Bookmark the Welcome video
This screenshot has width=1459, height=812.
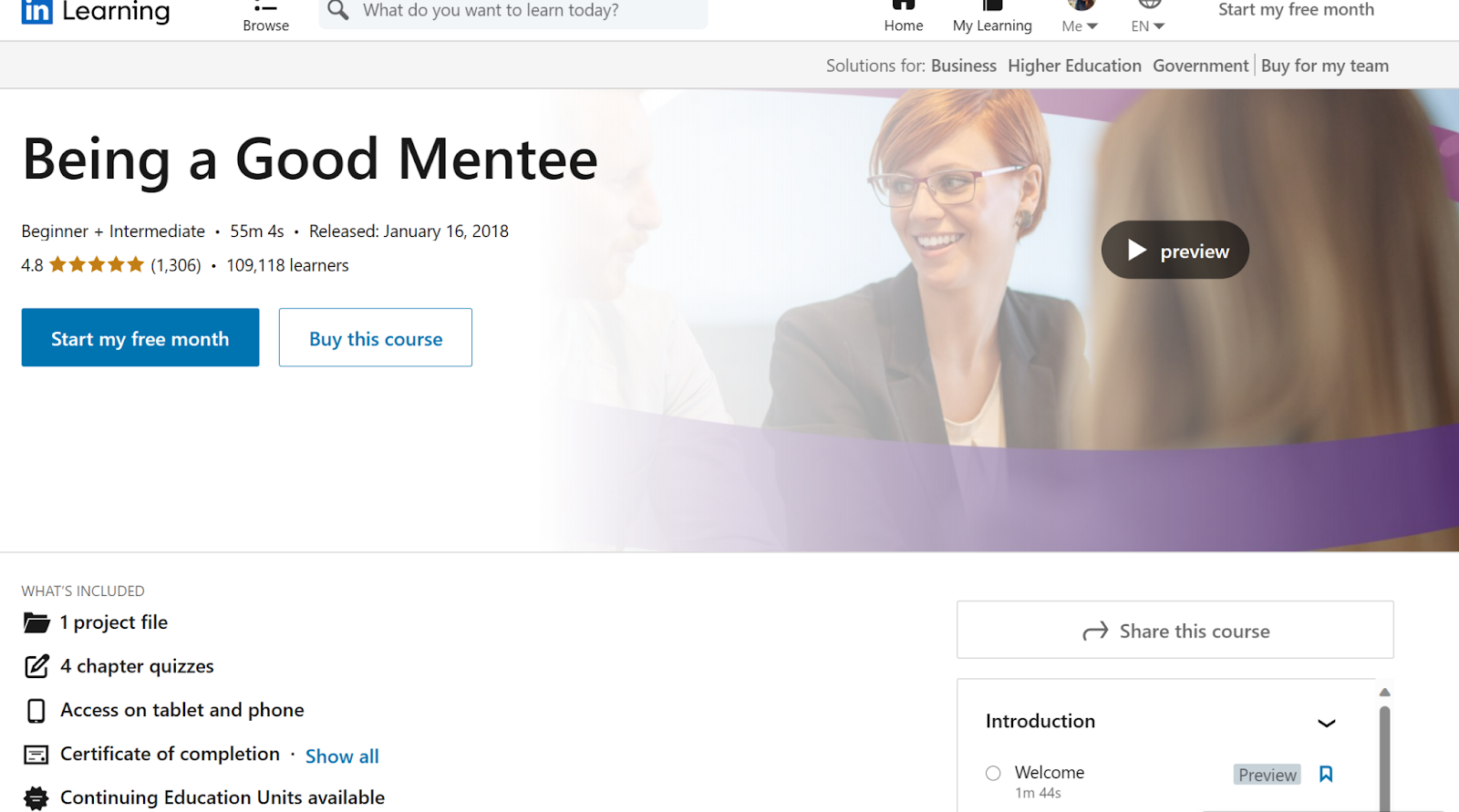click(x=1325, y=773)
